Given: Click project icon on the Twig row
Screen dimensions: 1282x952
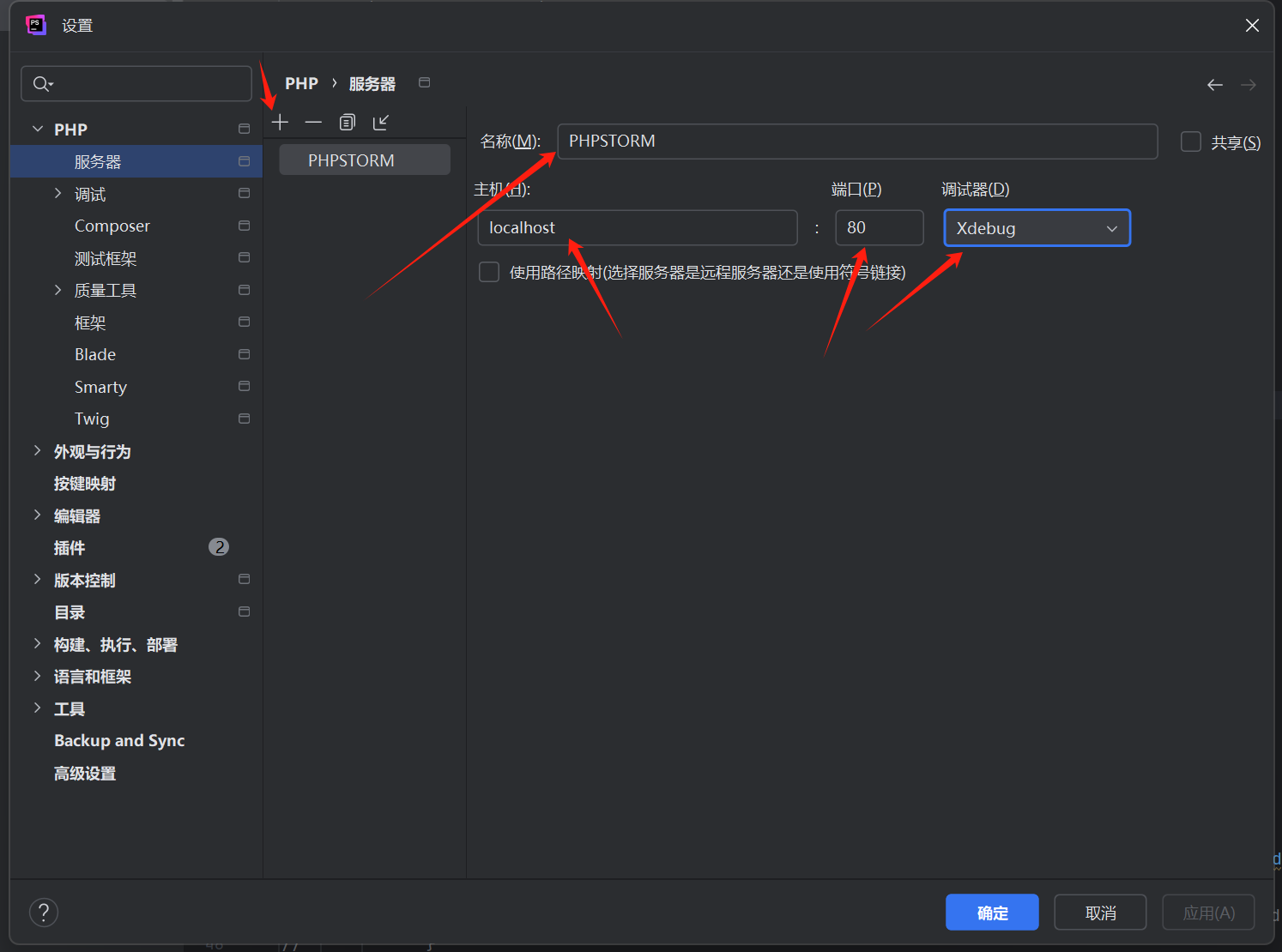Looking at the screenshot, I should 244,419.
